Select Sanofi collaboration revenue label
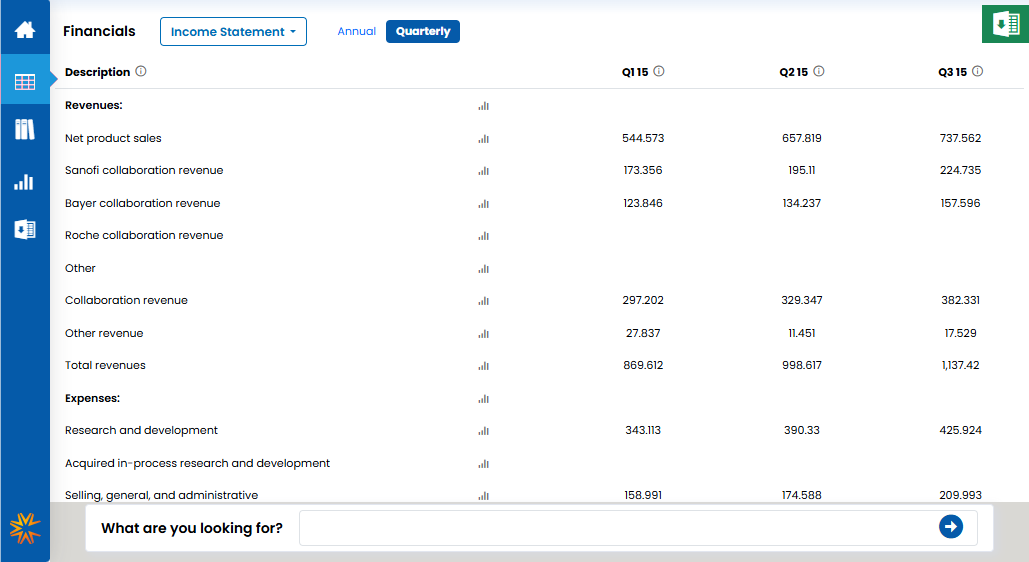 [x=144, y=170]
